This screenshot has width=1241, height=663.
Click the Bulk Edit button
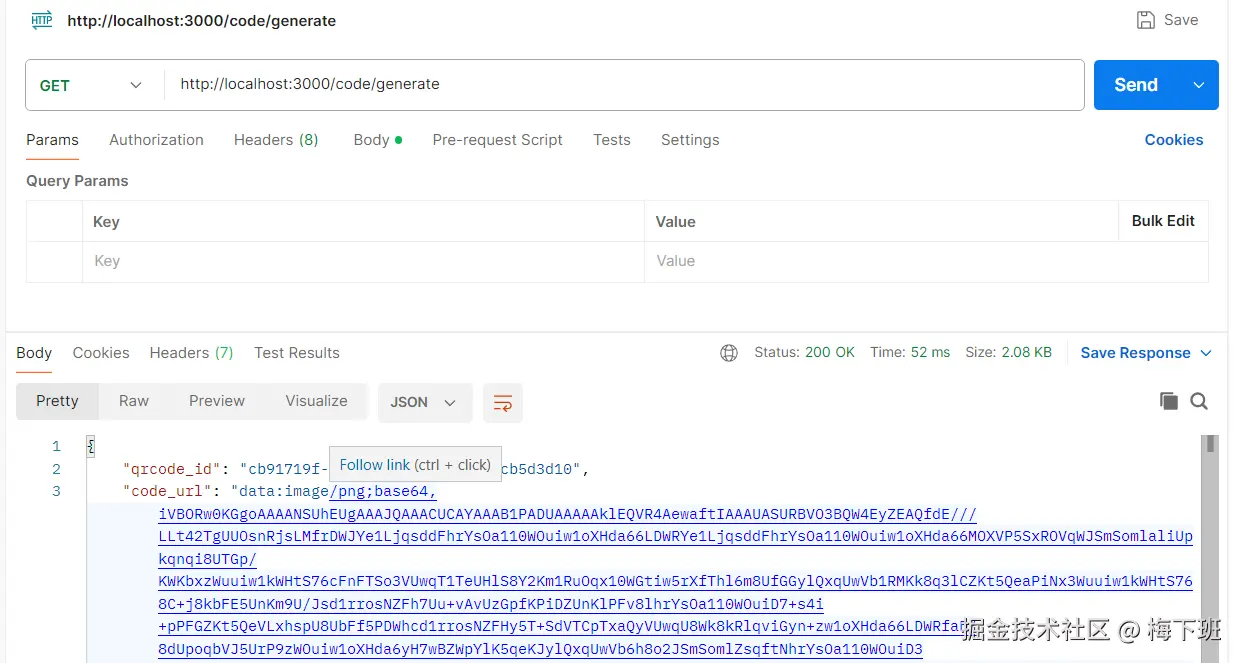coord(1163,221)
